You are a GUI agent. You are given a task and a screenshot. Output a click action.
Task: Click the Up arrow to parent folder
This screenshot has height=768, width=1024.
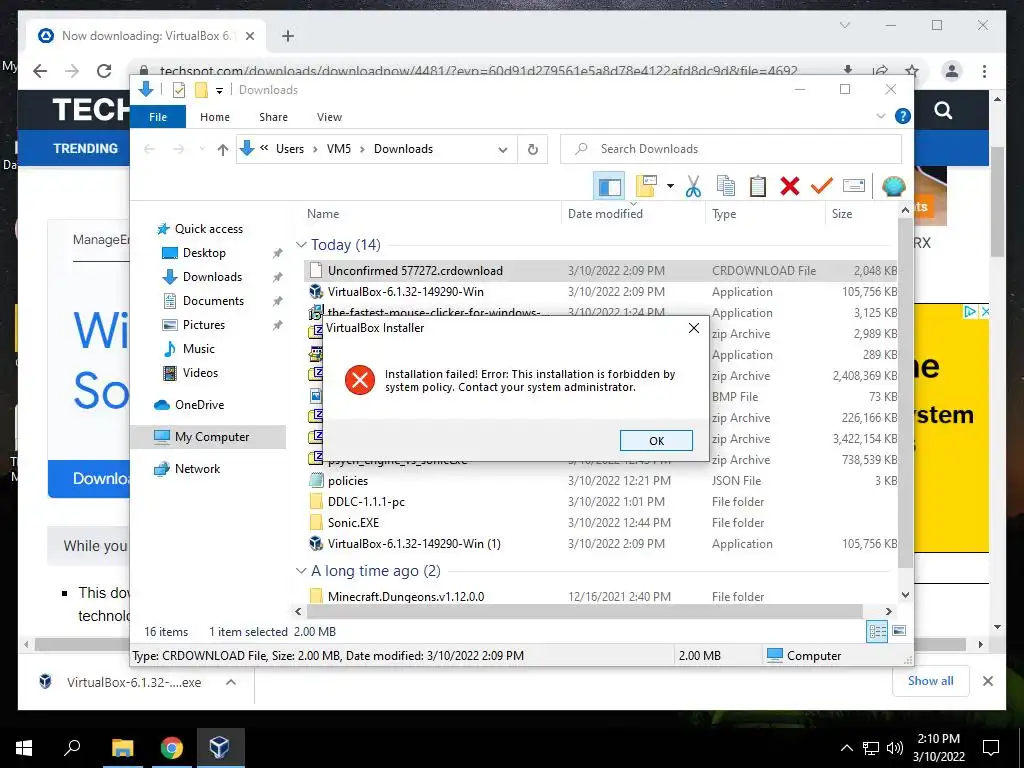(223, 150)
